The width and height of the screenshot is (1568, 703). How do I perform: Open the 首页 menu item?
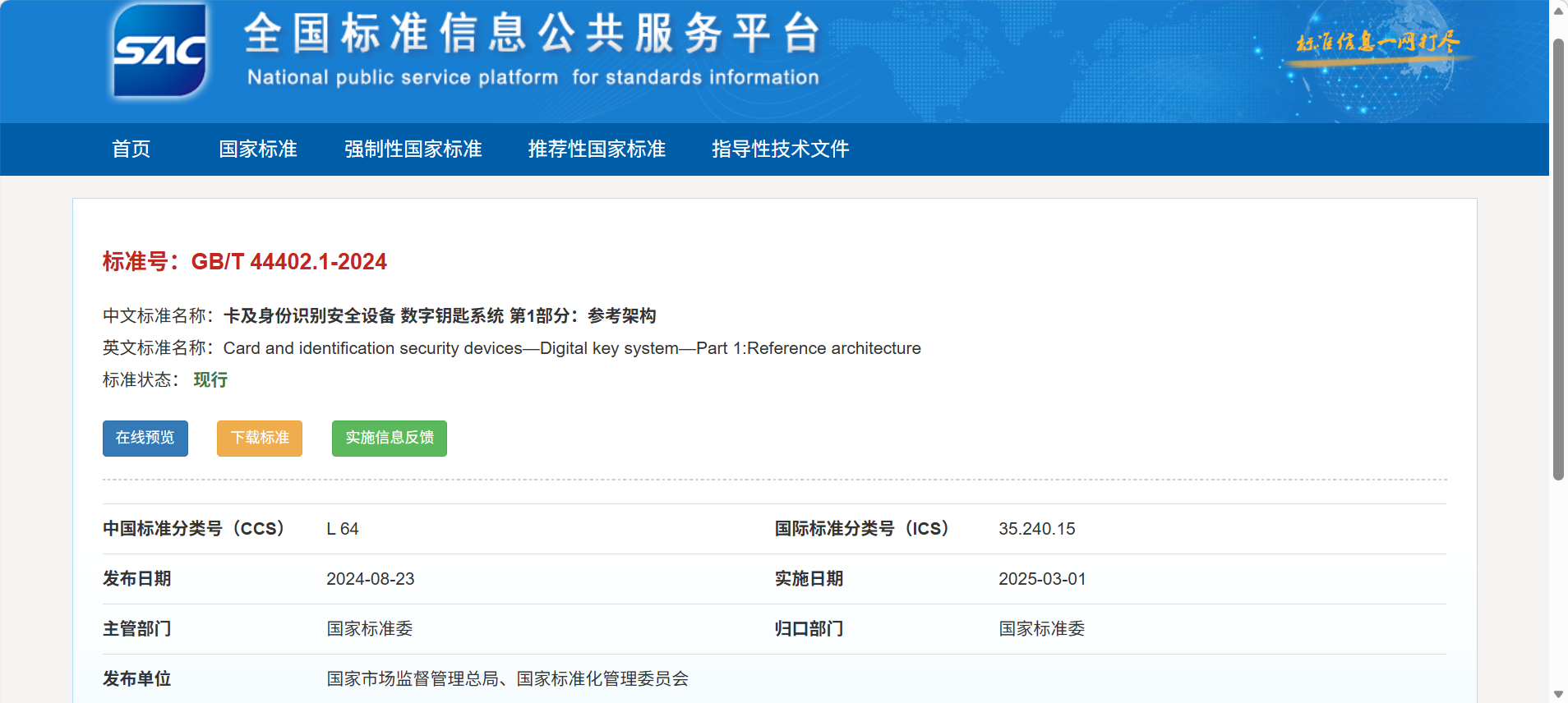click(x=131, y=149)
